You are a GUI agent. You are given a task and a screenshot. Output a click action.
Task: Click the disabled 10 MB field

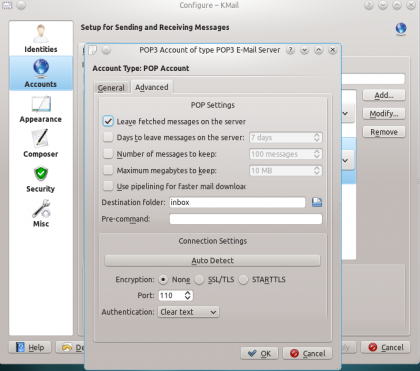tap(281, 170)
